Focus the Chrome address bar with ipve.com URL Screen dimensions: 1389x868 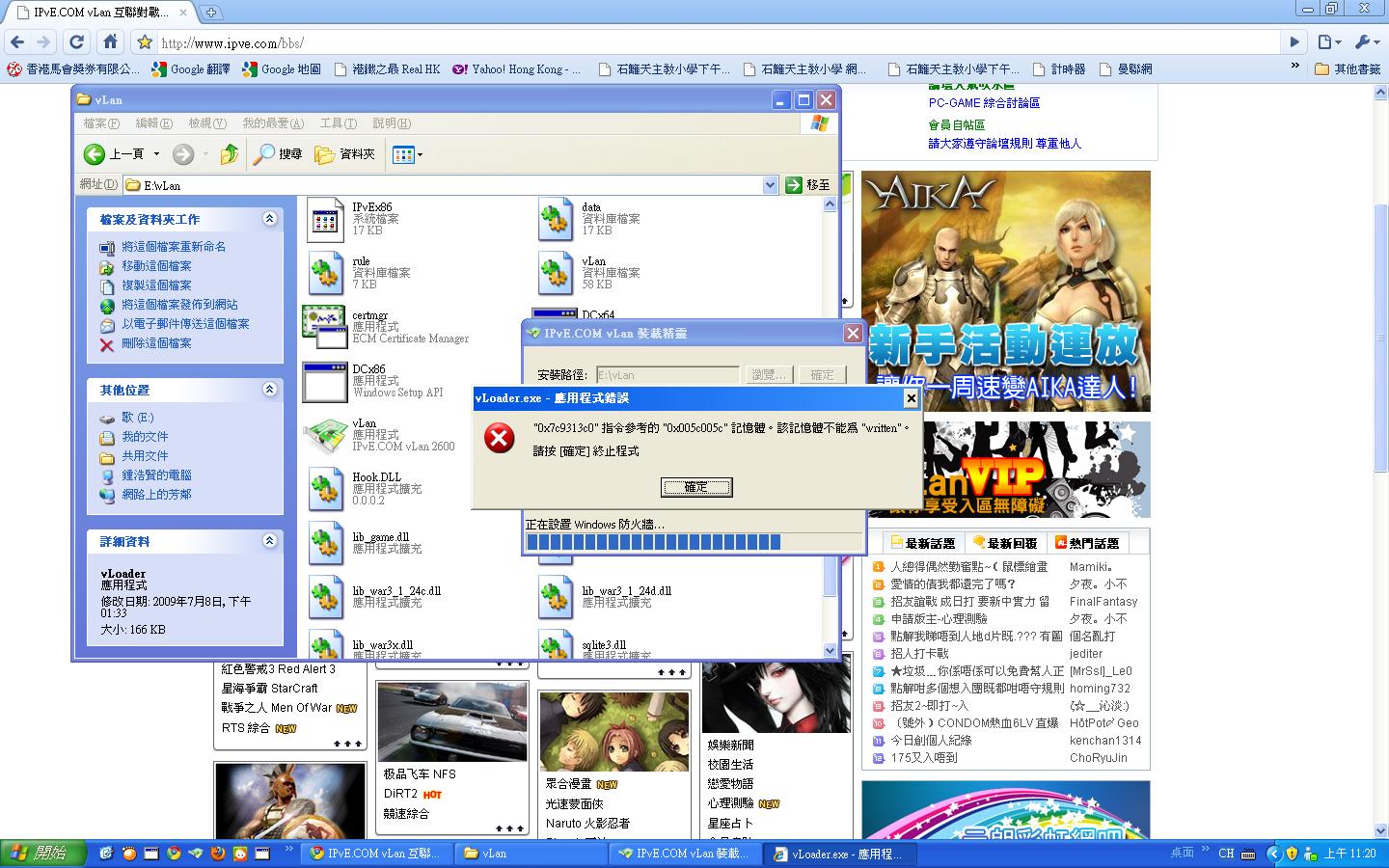pos(719,42)
